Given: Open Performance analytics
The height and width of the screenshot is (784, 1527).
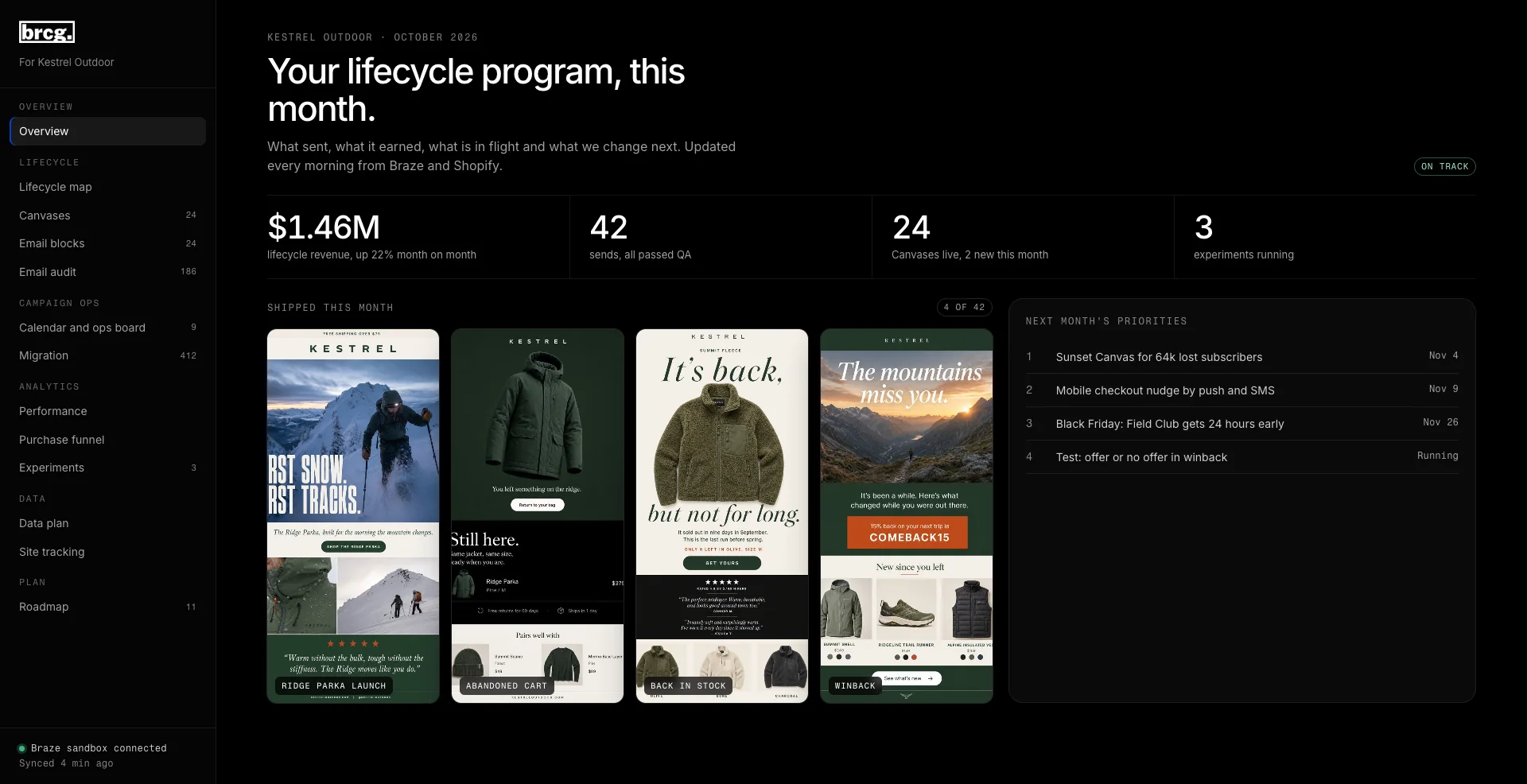Looking at the screenshot, I should point(107,411).
